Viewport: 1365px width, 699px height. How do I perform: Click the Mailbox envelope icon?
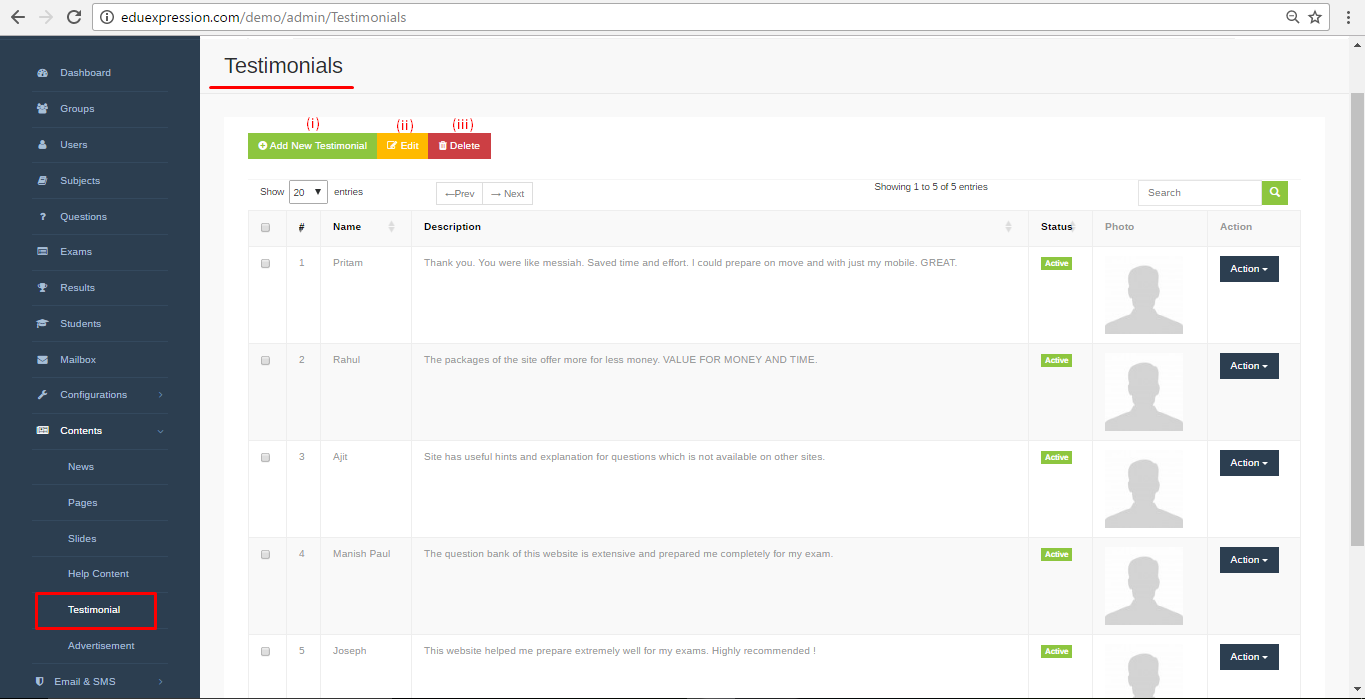[42, 360]
